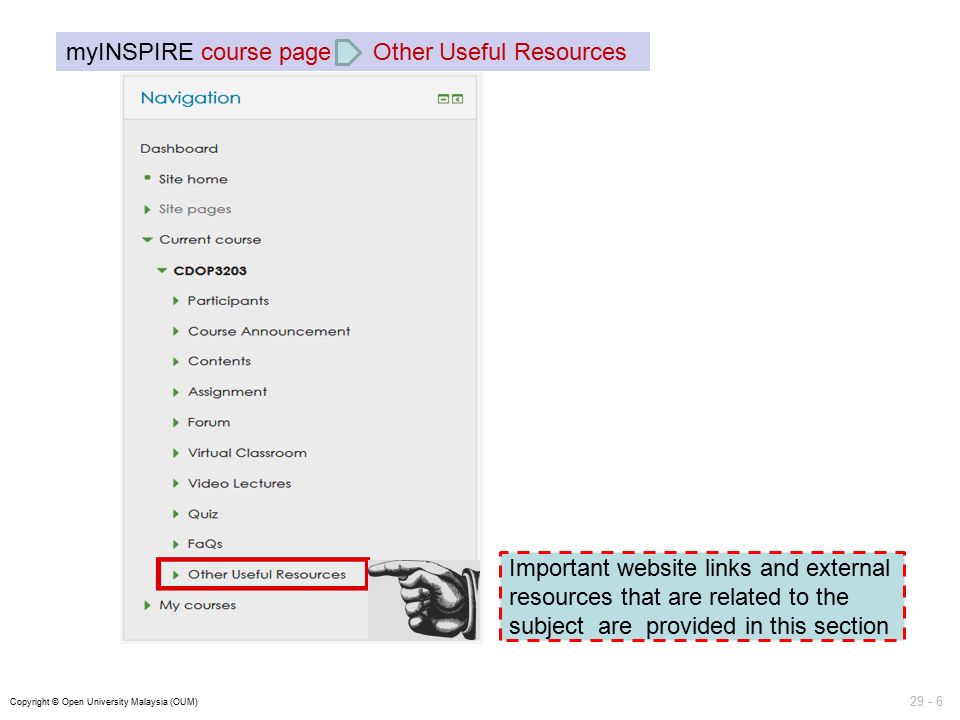Expand the Forum arrow
960x720 pixels.
(x=176, y=422)
